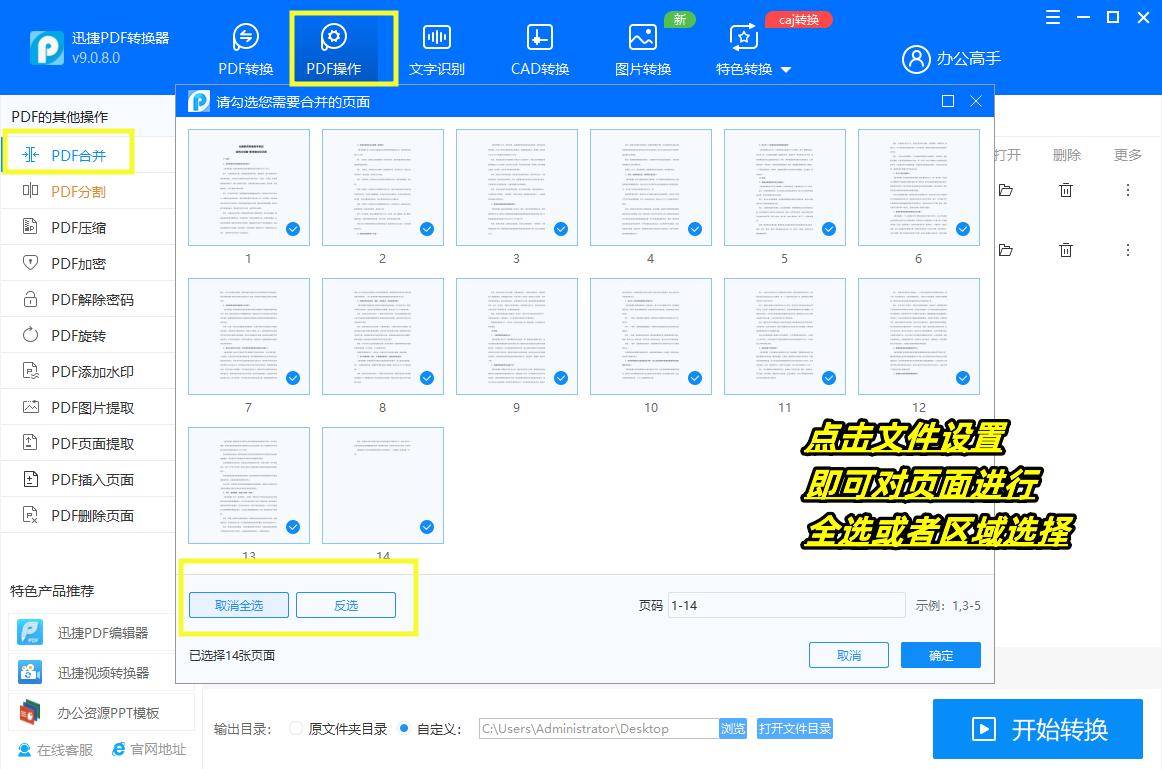Click the PDF删除页面 sidebar icon
The height and width of the screenshot is (769, 1162).
click(30, 515)
